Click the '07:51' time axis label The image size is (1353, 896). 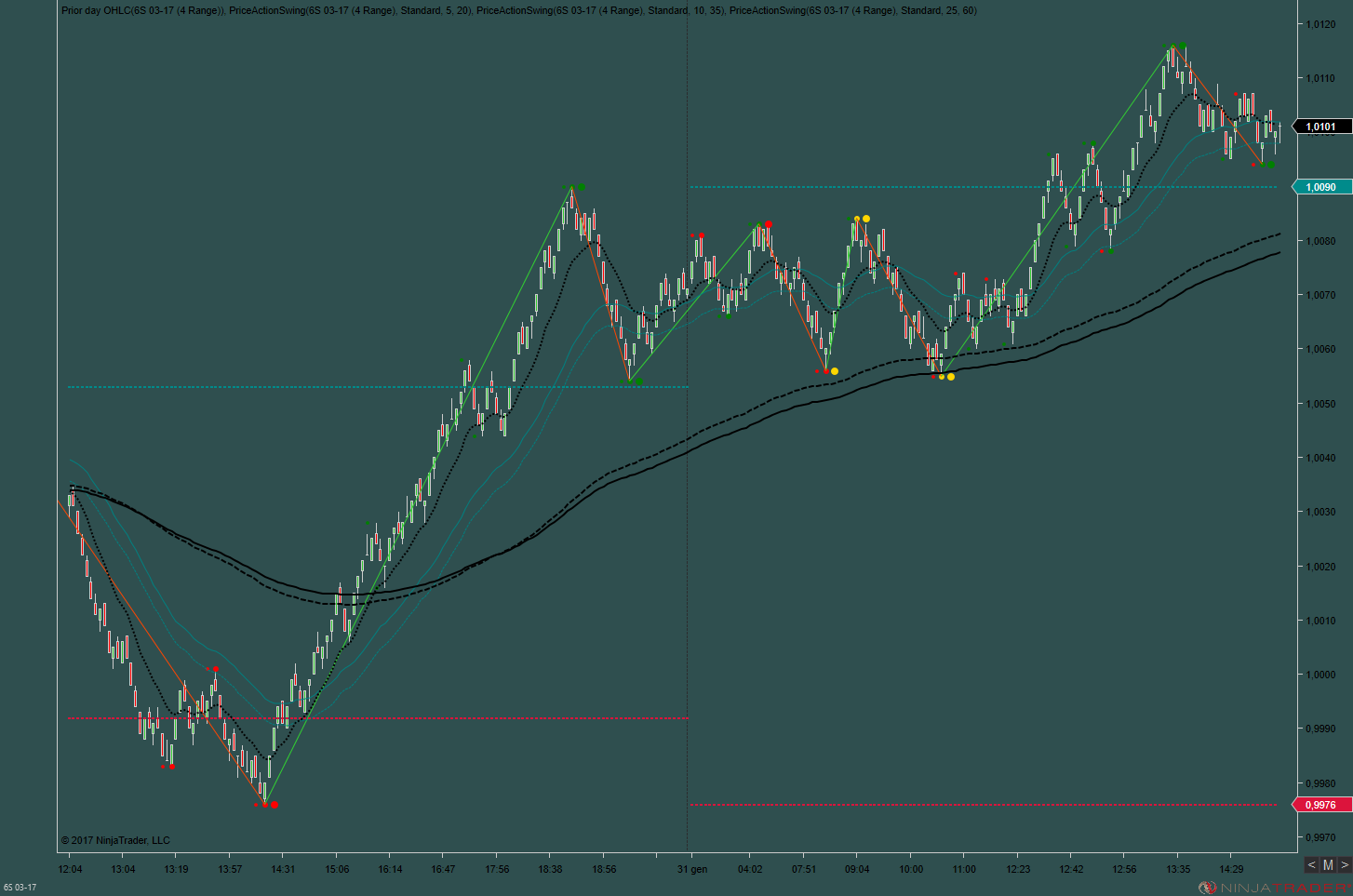point(804,869)
